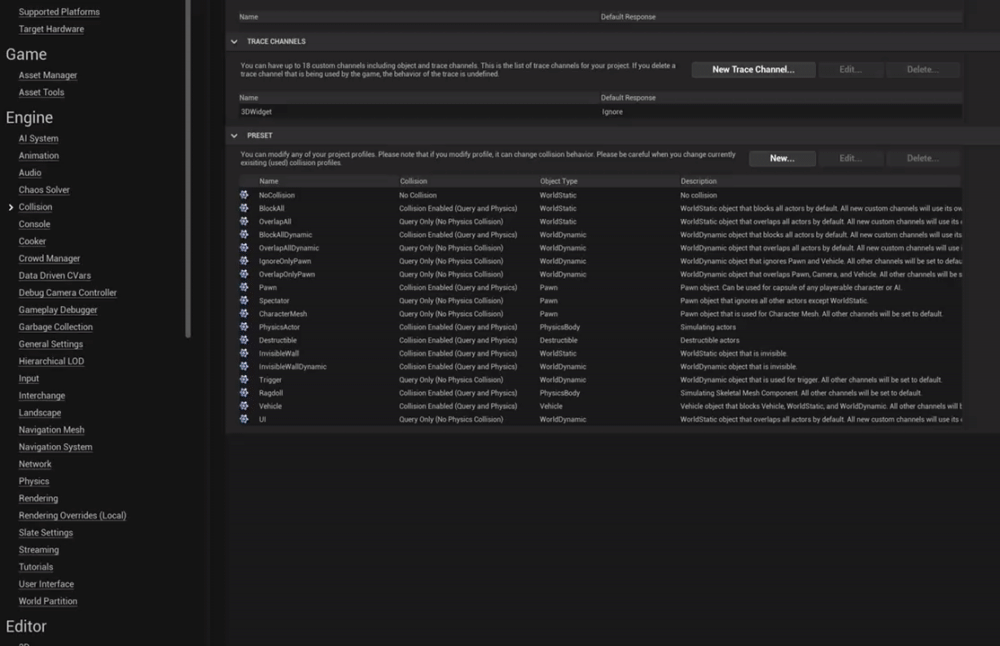Open Network settings

pos(35,465)
